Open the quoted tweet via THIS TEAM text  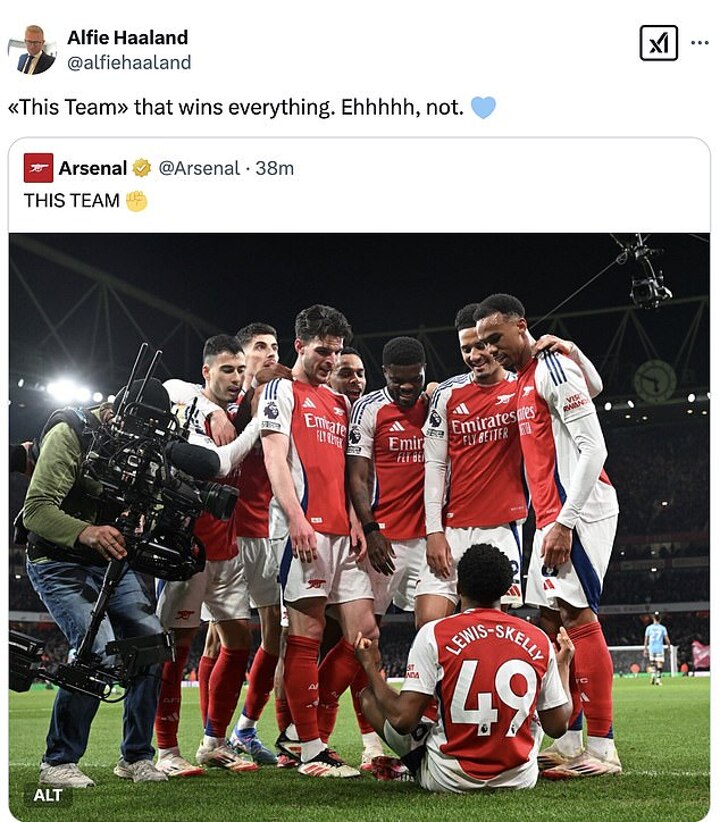[72, 201]
